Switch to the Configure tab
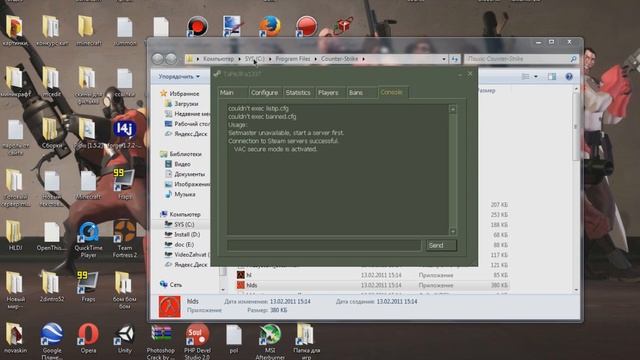 click(x=264, y=93)
